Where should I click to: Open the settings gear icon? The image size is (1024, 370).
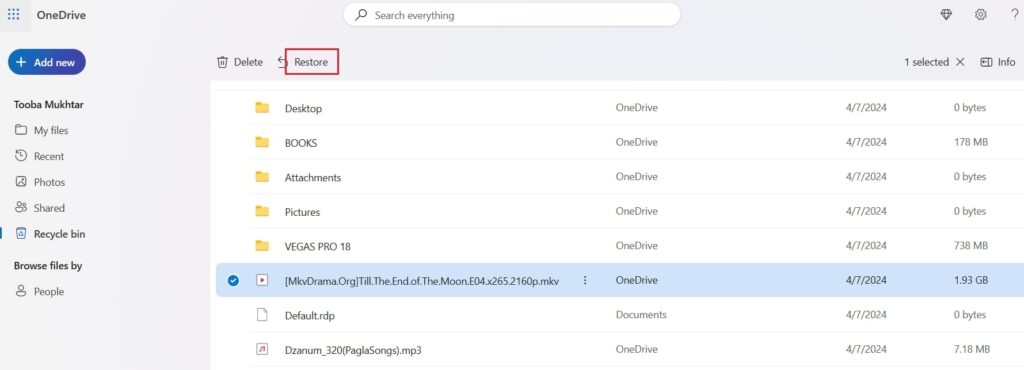point(980,15)
